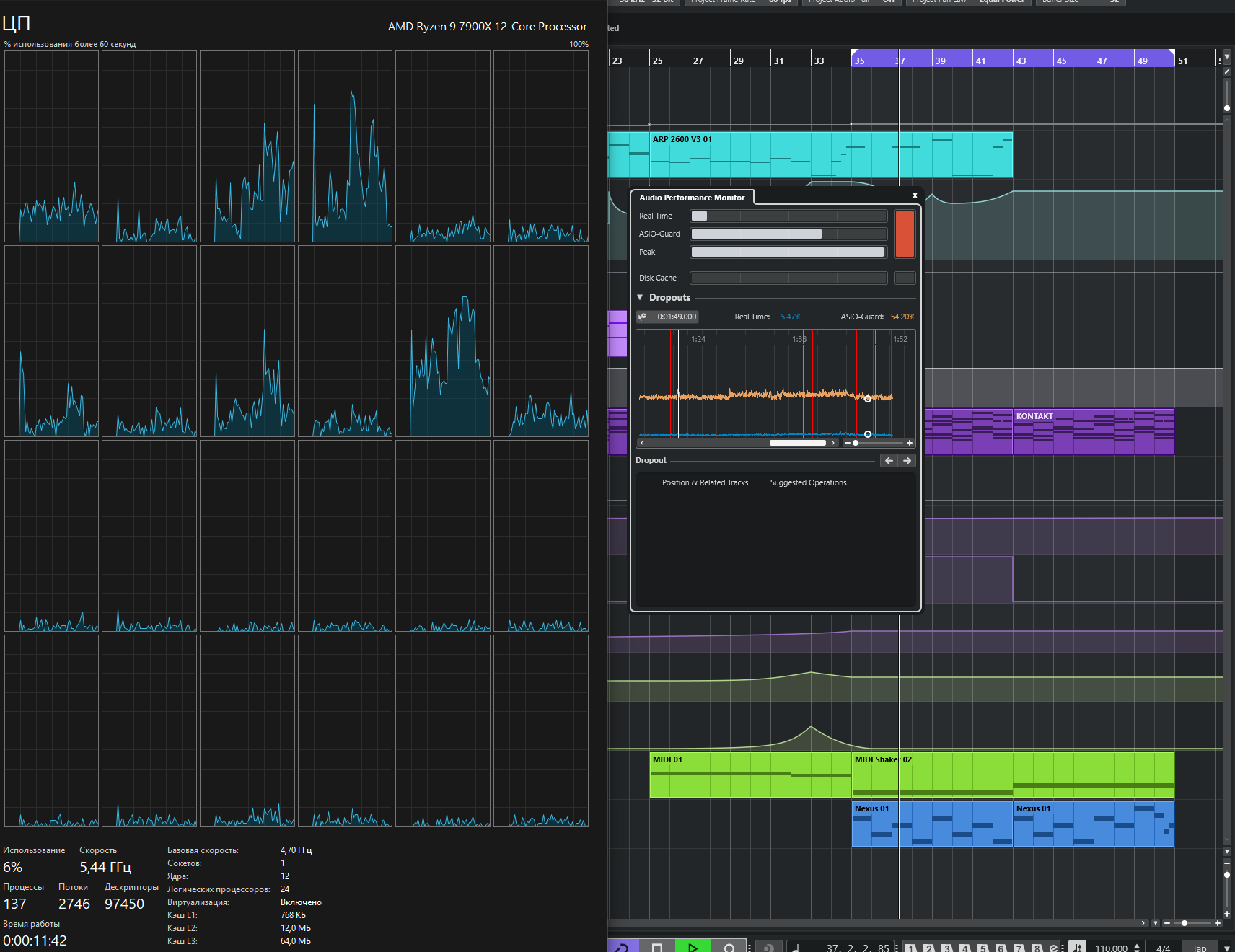Screen dimensions: 1235x952
Task: Select the KONTAKT purple MIDI clip
Action: coord(1094,431)
